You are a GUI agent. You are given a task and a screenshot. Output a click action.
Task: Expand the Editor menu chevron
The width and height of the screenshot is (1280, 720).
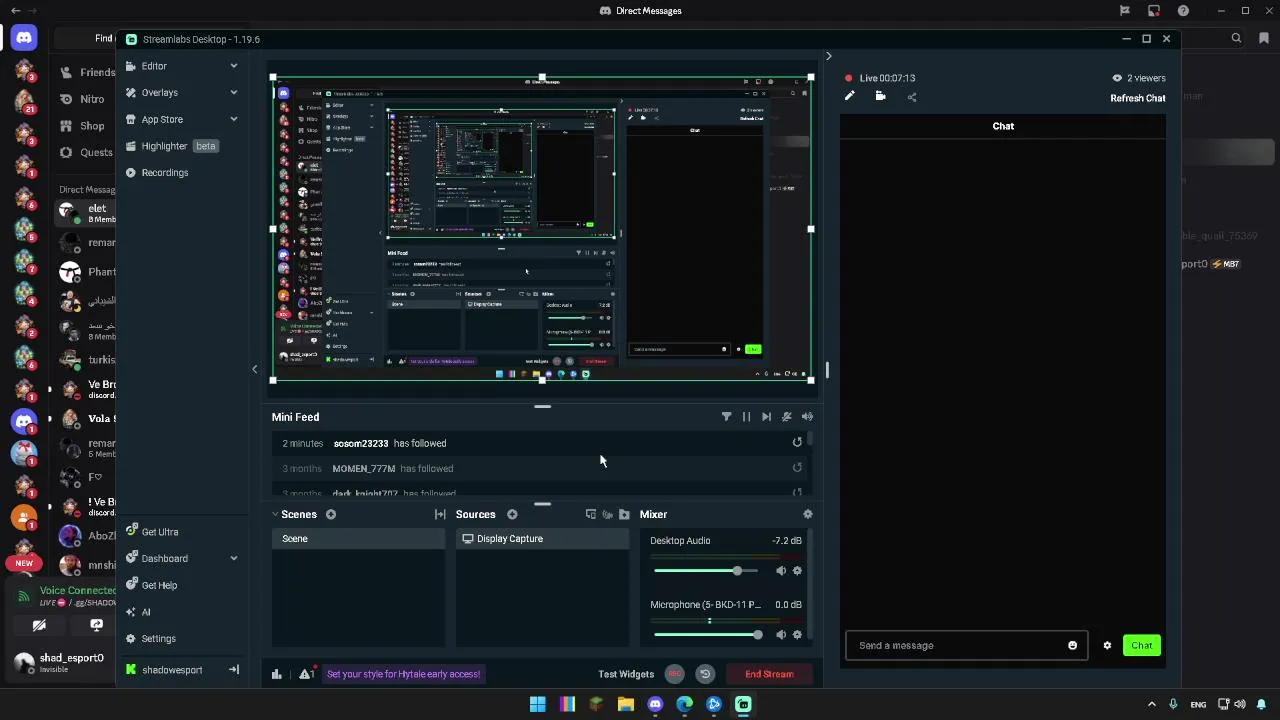pyautogui.click(x=234, y=66)
